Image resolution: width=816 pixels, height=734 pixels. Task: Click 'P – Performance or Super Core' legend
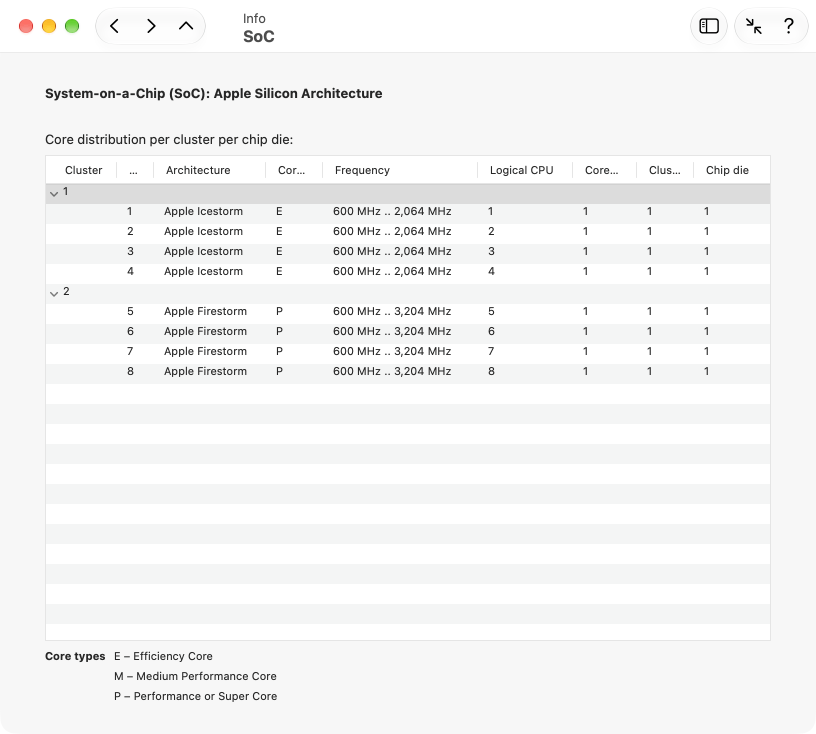(196, 697)
